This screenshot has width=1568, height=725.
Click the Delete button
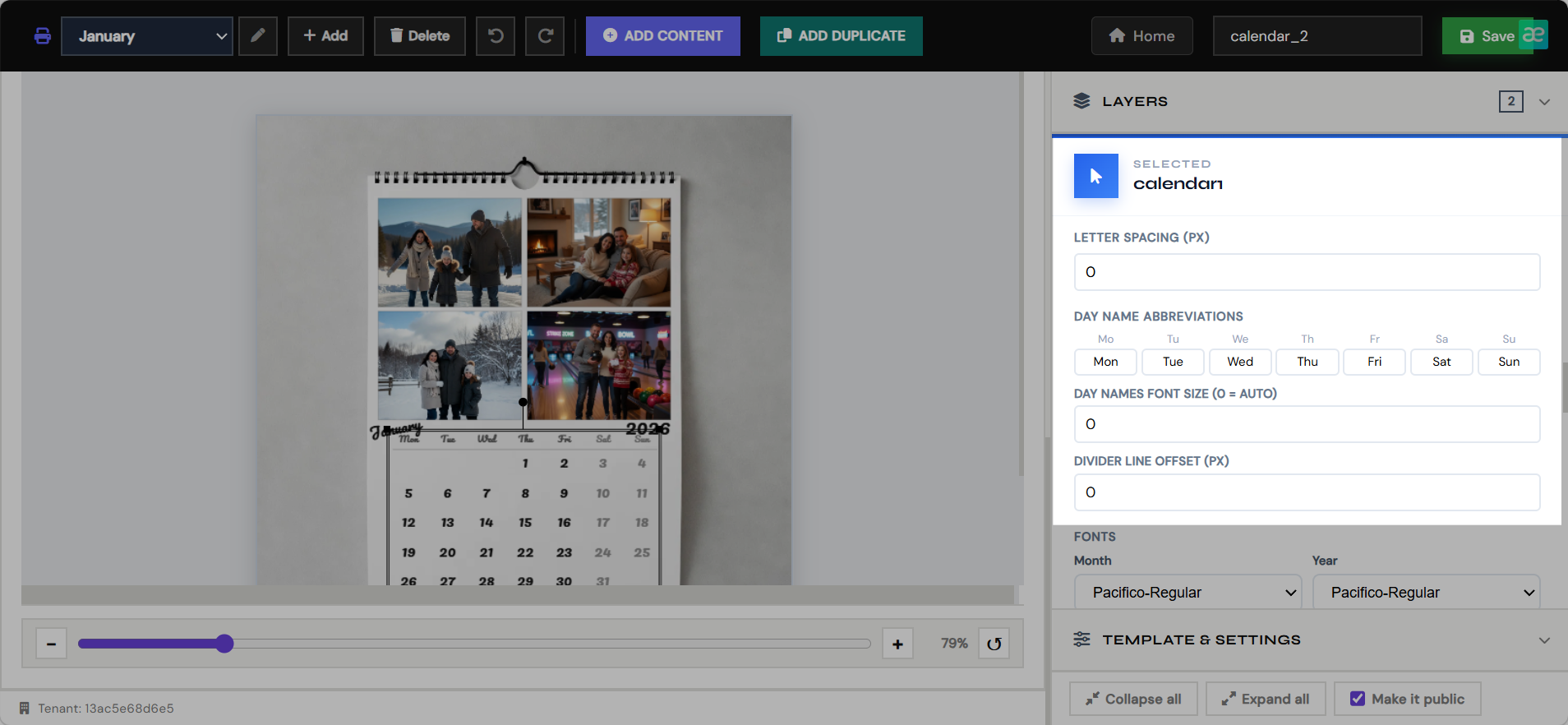[x=420, y=36]
